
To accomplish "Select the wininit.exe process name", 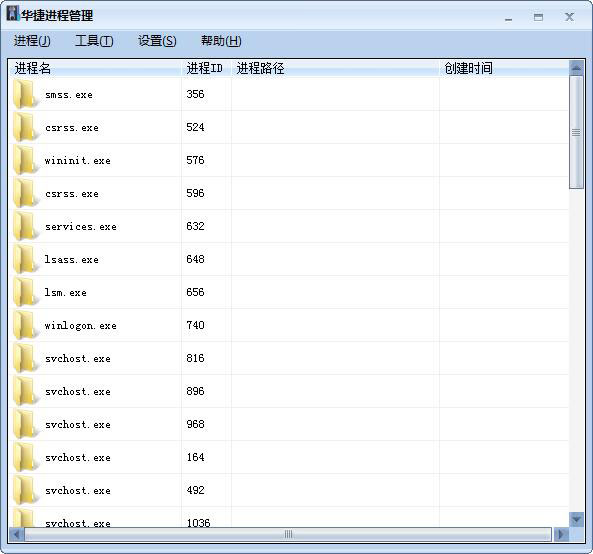I will (x=78, y=161).
